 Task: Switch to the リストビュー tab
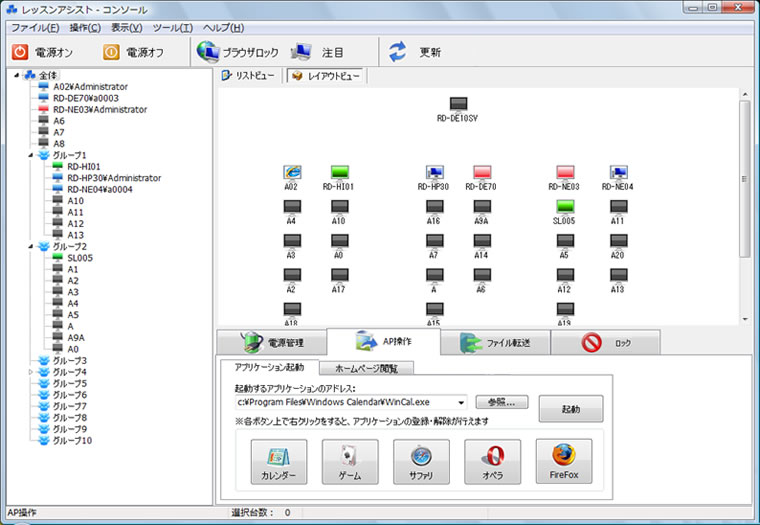(x=249, y=76)
